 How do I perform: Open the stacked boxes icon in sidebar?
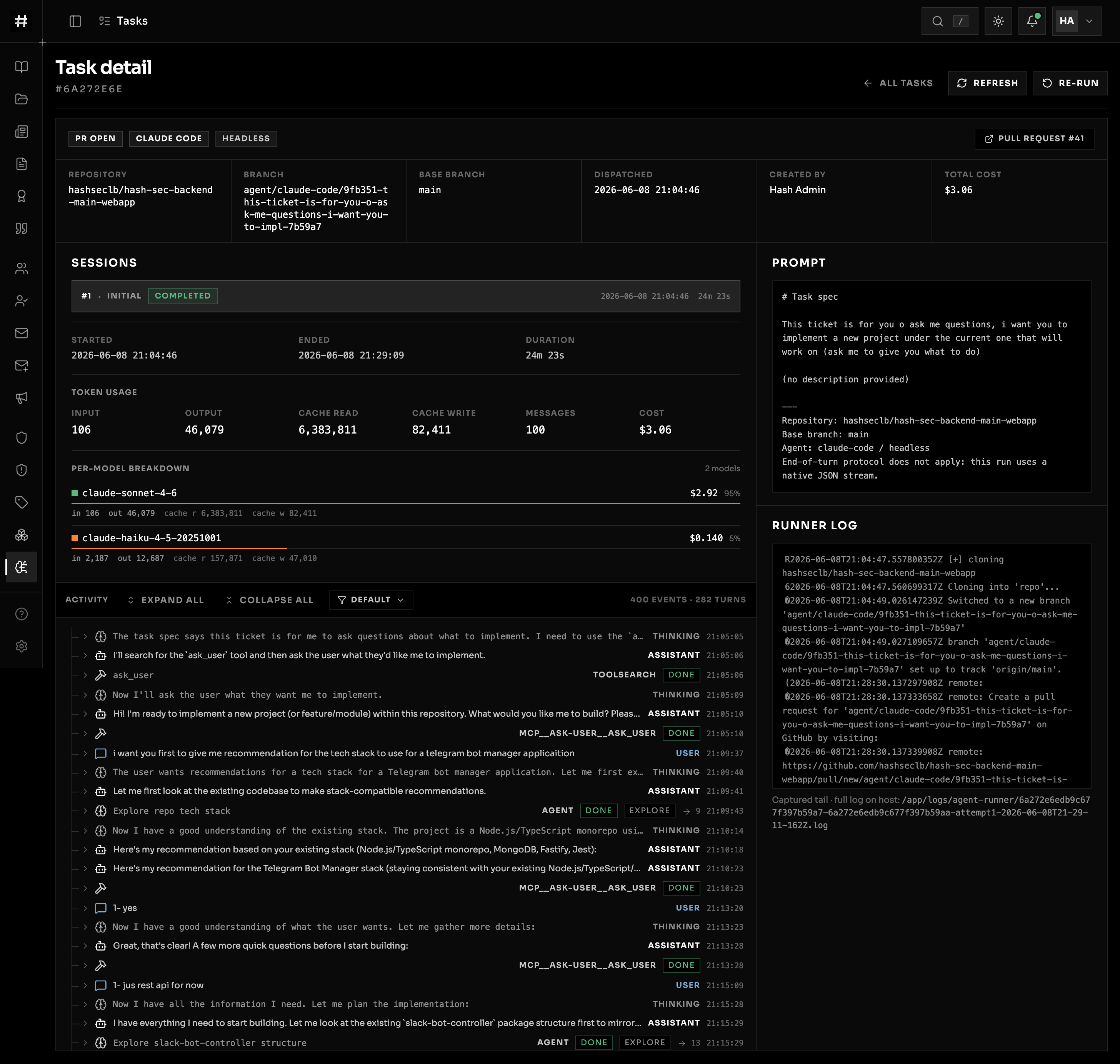point(22,534)
